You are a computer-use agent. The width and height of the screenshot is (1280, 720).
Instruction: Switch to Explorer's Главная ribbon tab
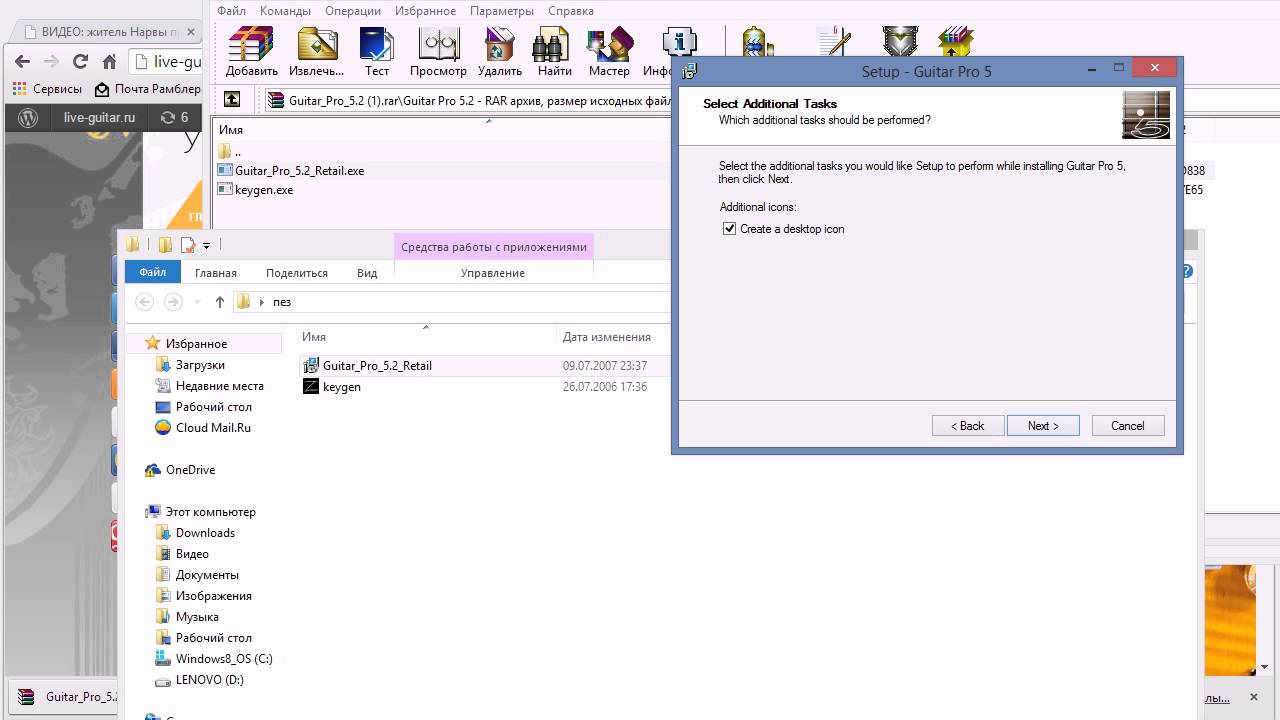pyautogui.click(x=216, y=273)
